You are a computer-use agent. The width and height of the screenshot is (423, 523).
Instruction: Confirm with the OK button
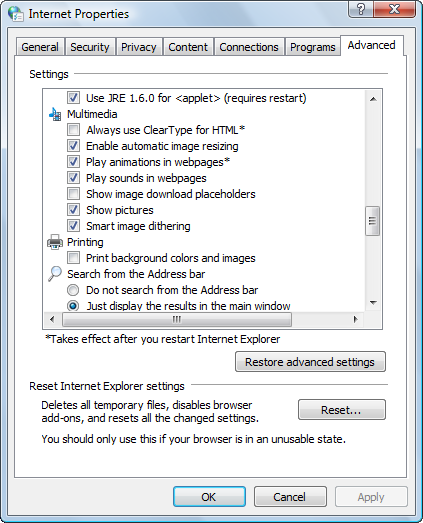[x=209, y=497]
